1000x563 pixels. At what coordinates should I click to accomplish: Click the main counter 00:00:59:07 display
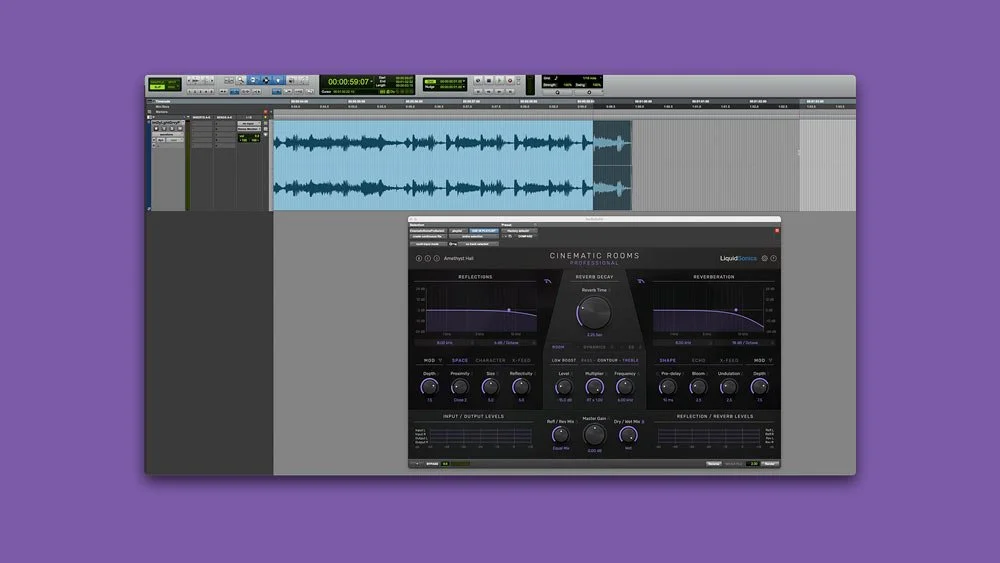click(349, 82)
